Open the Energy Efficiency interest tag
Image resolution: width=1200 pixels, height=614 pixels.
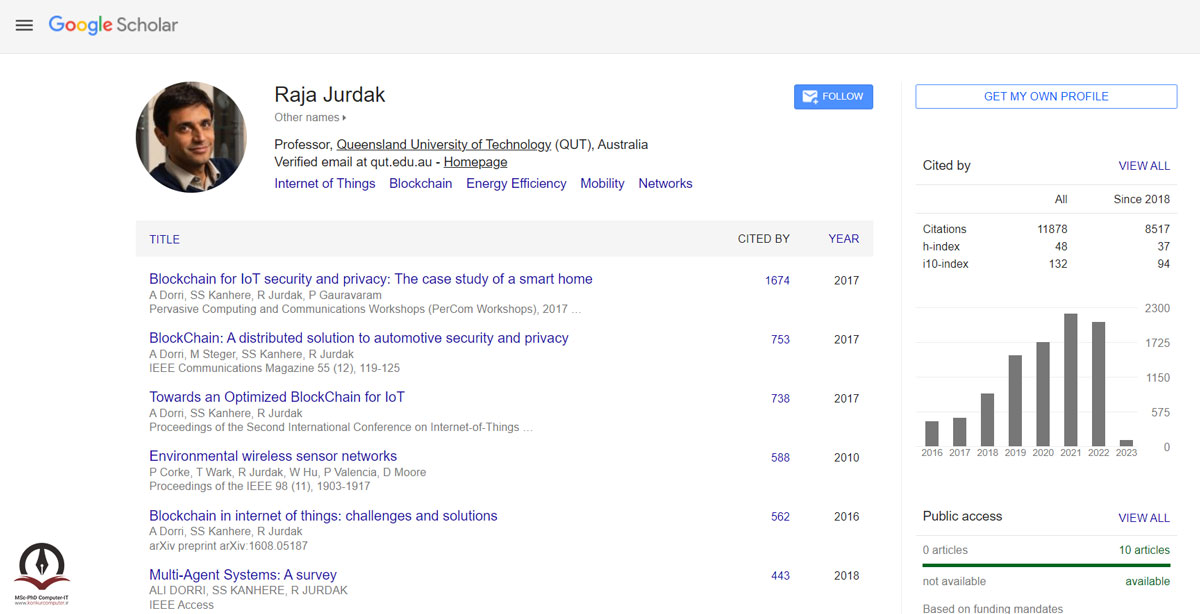pyautogui.click(x=516, y=184)
